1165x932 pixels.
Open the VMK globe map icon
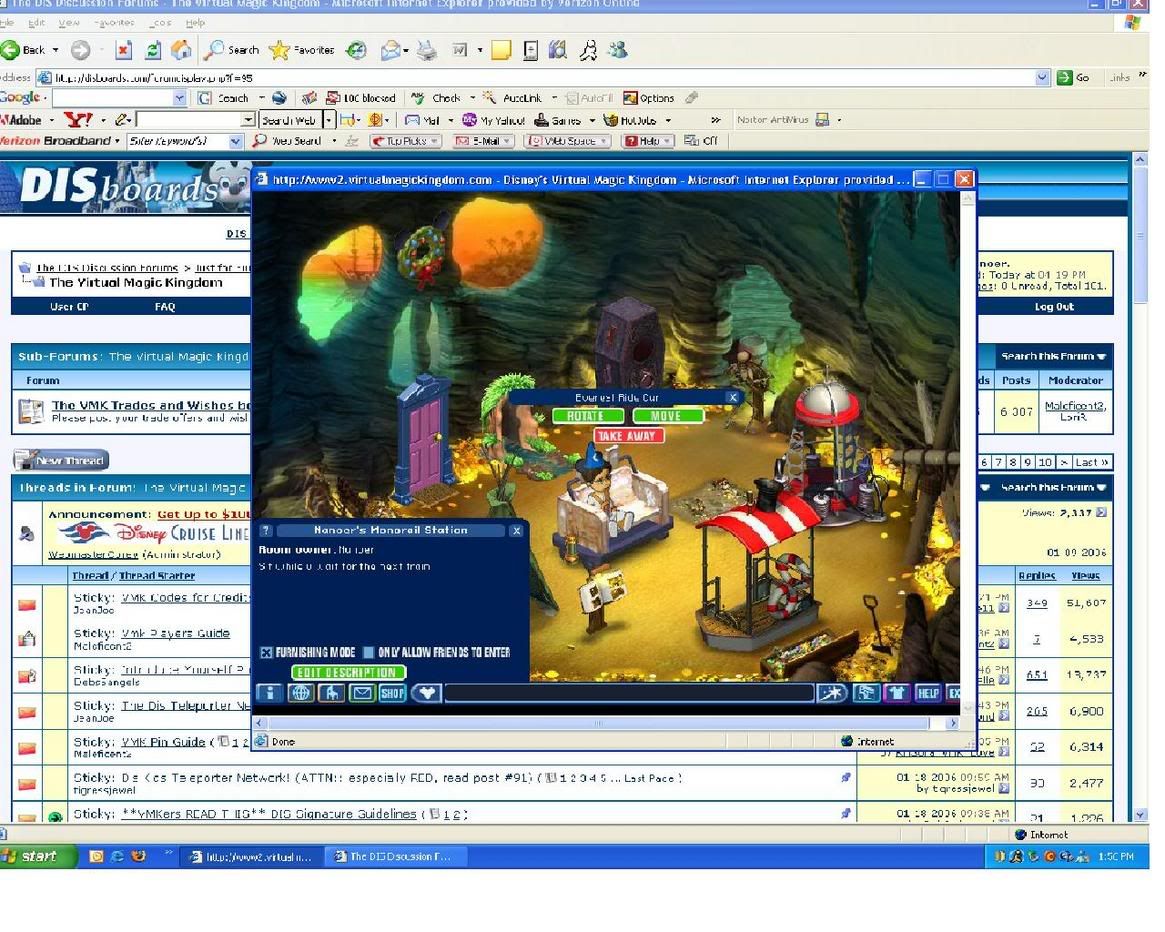point(300,693)
